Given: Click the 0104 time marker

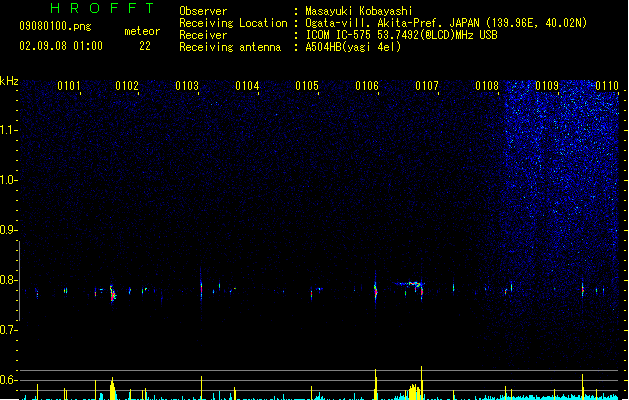Looking at the screenshot, I should click(x=247, y=86).
